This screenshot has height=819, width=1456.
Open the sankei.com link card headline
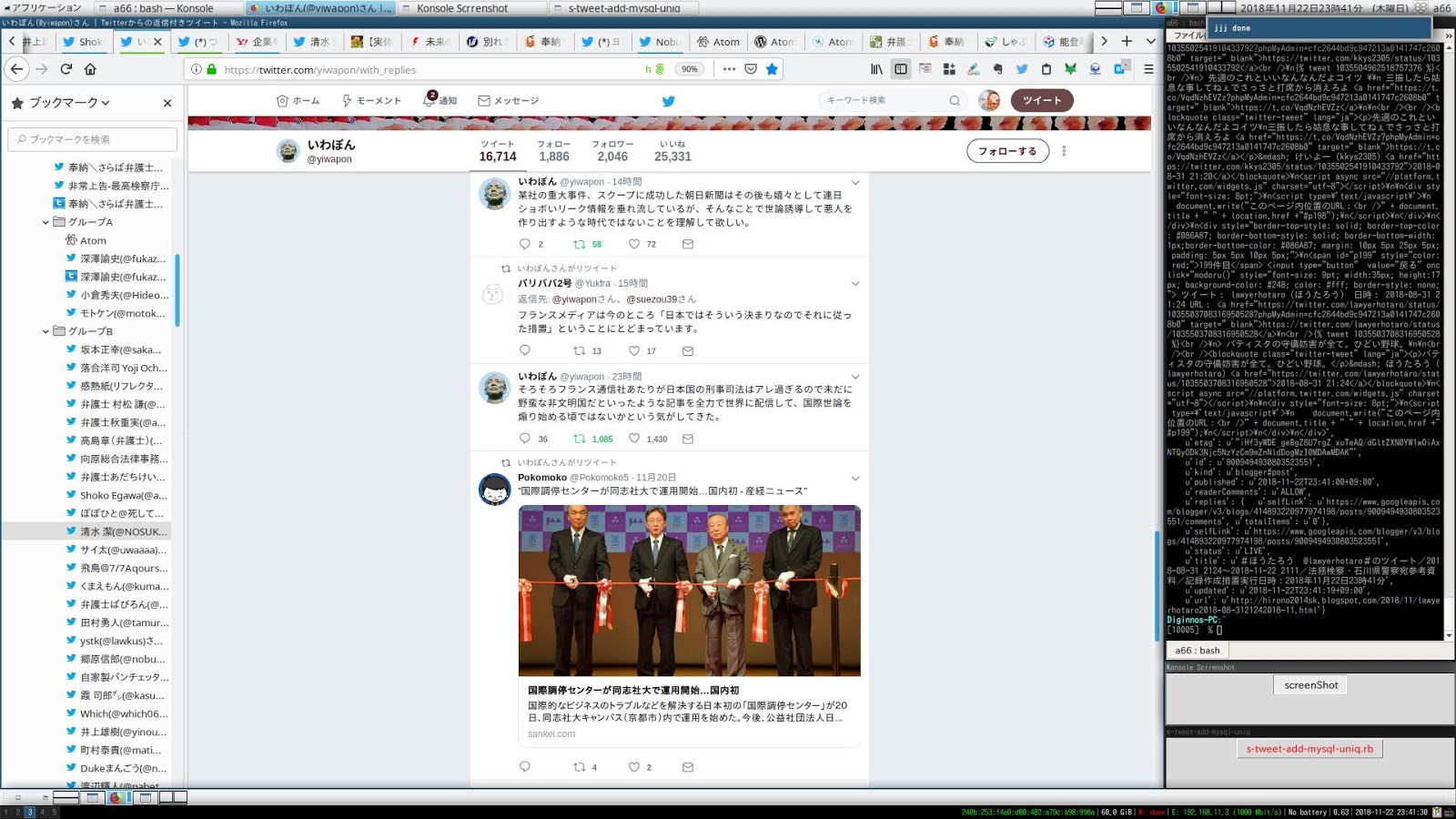[x=633, y=691]
